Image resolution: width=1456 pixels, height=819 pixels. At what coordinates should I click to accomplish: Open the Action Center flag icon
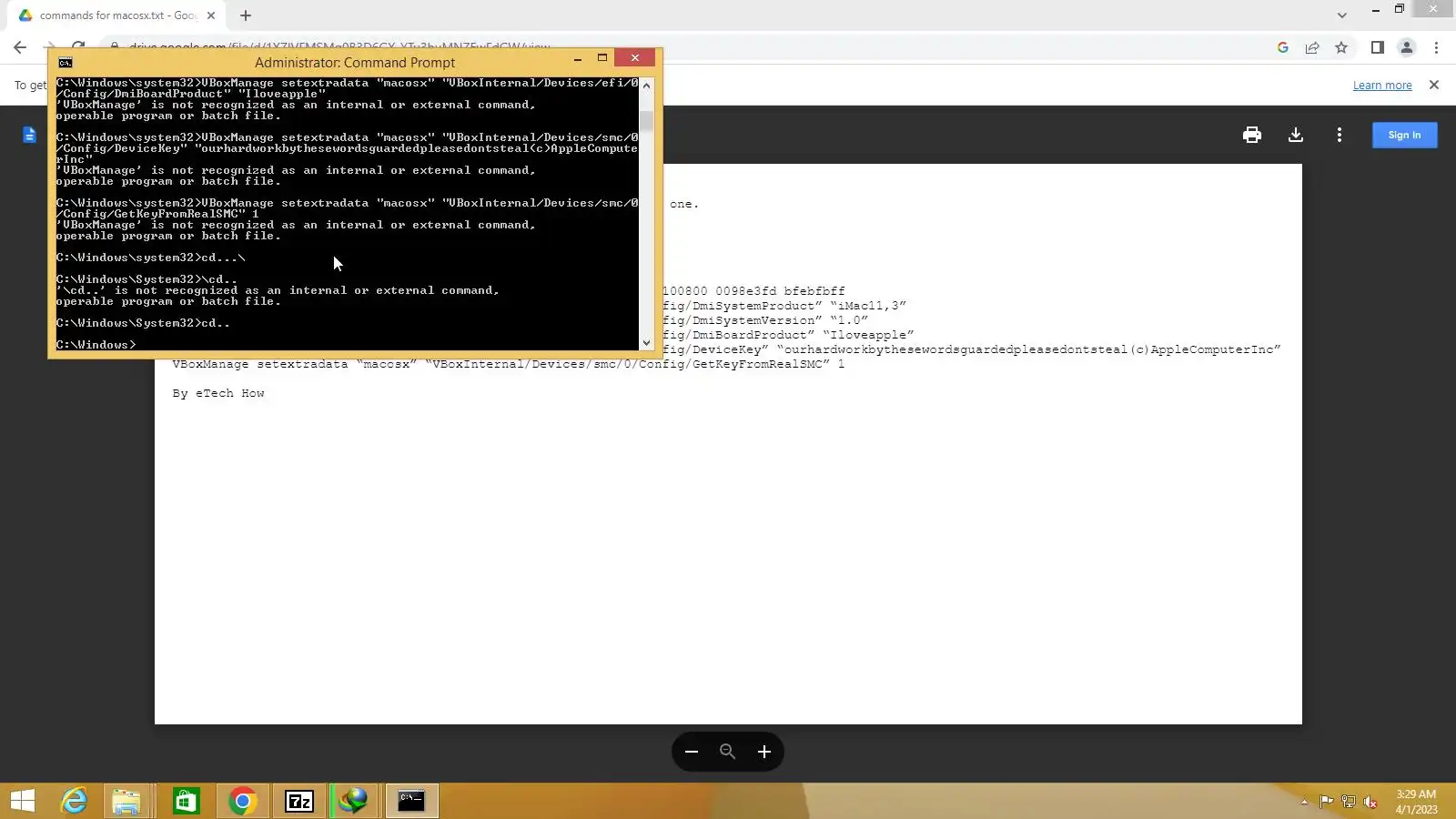point(1326,802)
